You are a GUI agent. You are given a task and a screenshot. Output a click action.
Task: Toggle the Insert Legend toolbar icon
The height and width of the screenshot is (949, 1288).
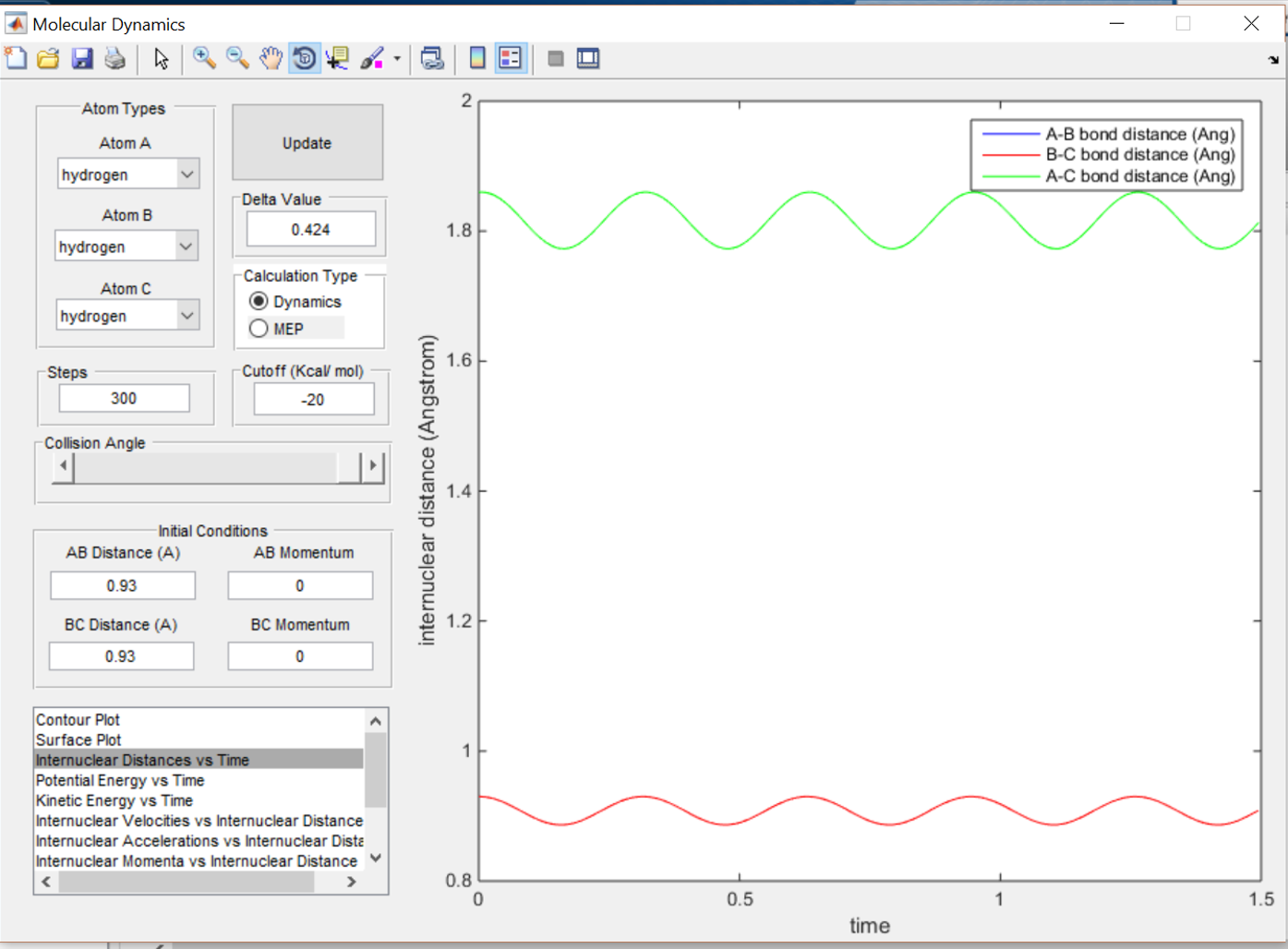click(x=510, y=59)
